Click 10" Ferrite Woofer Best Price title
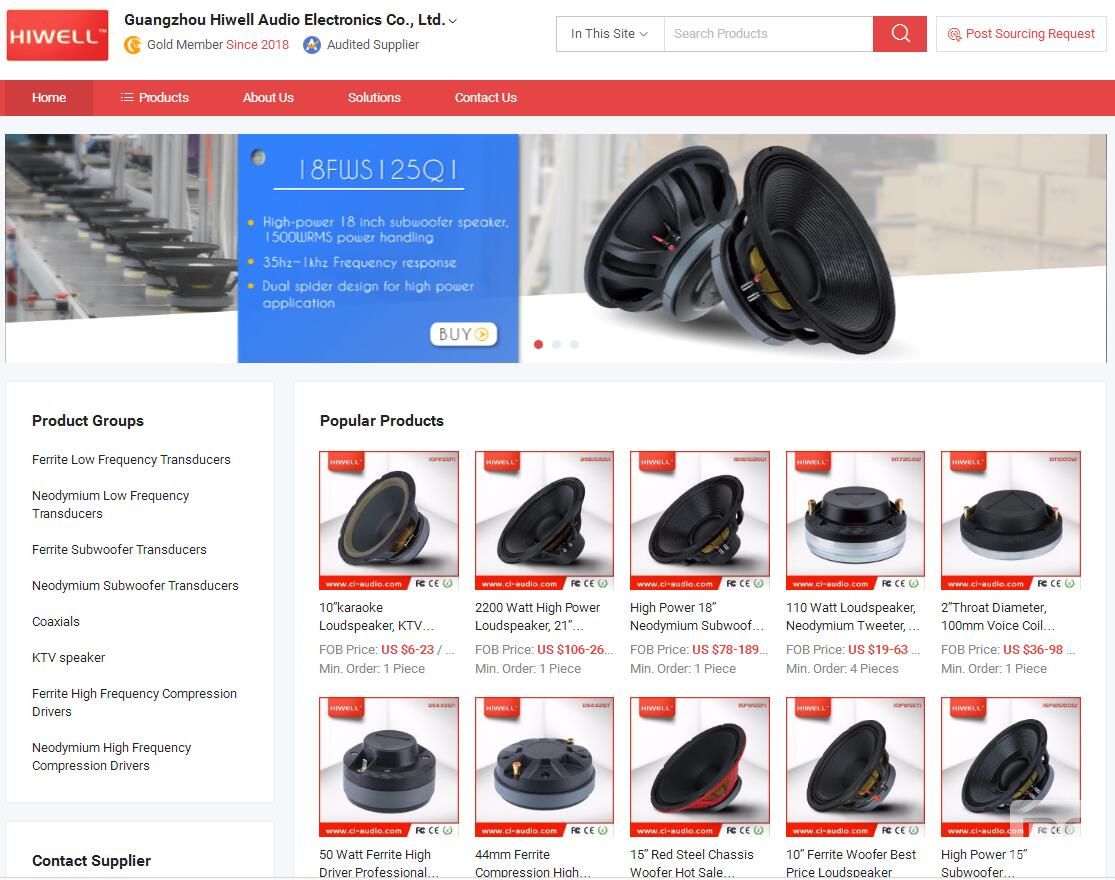The image size is (1115, 880). 851,863
